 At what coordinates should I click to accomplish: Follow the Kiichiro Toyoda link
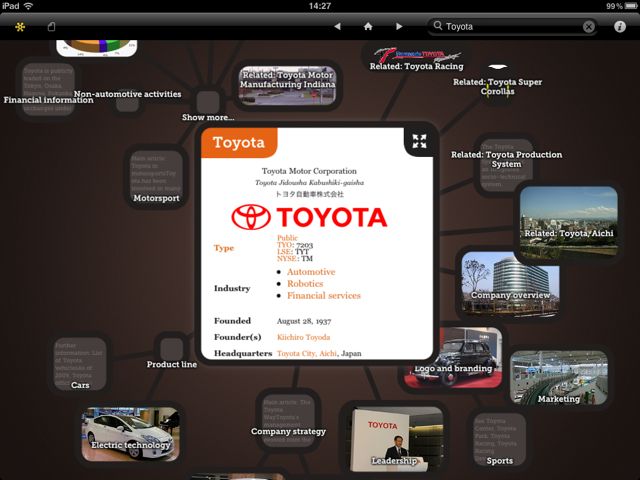coord(303,337)
